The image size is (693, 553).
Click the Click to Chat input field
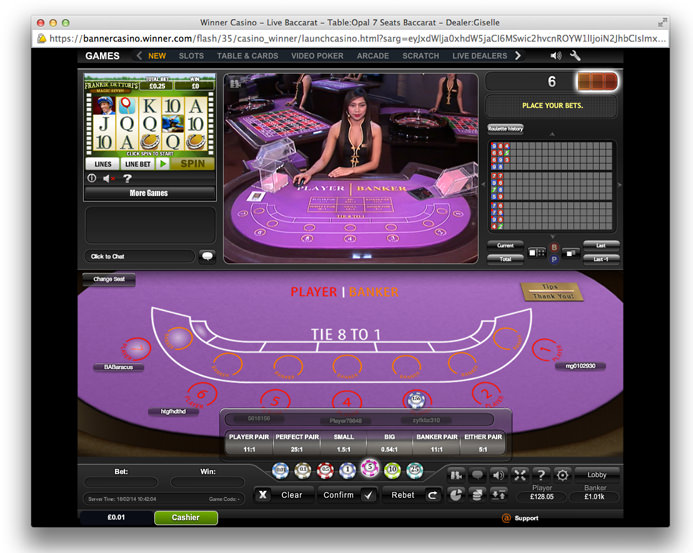(139, 256)
